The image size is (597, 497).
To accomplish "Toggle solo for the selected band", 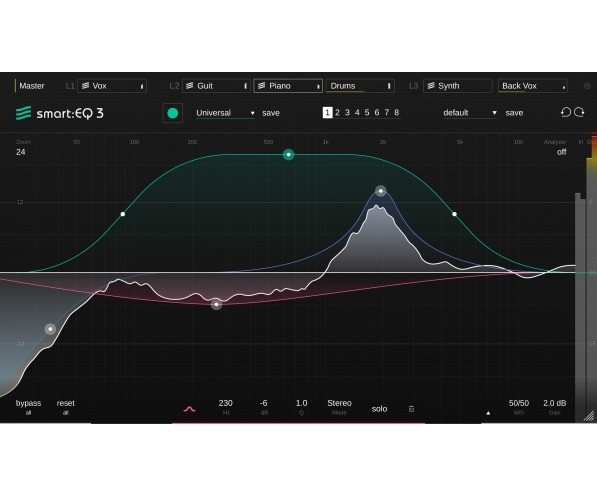I will tap(379, 409).
